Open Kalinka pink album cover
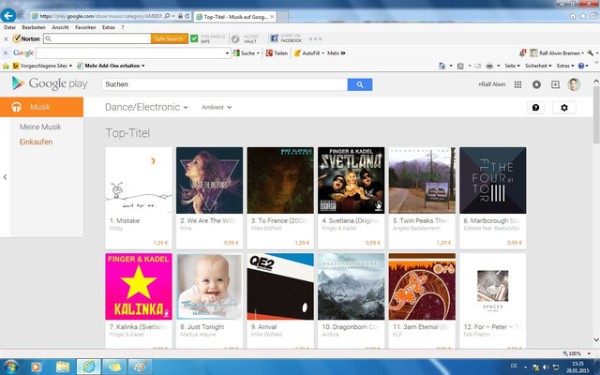The height and width of the screenshot is (375, 600). [139, 286]
